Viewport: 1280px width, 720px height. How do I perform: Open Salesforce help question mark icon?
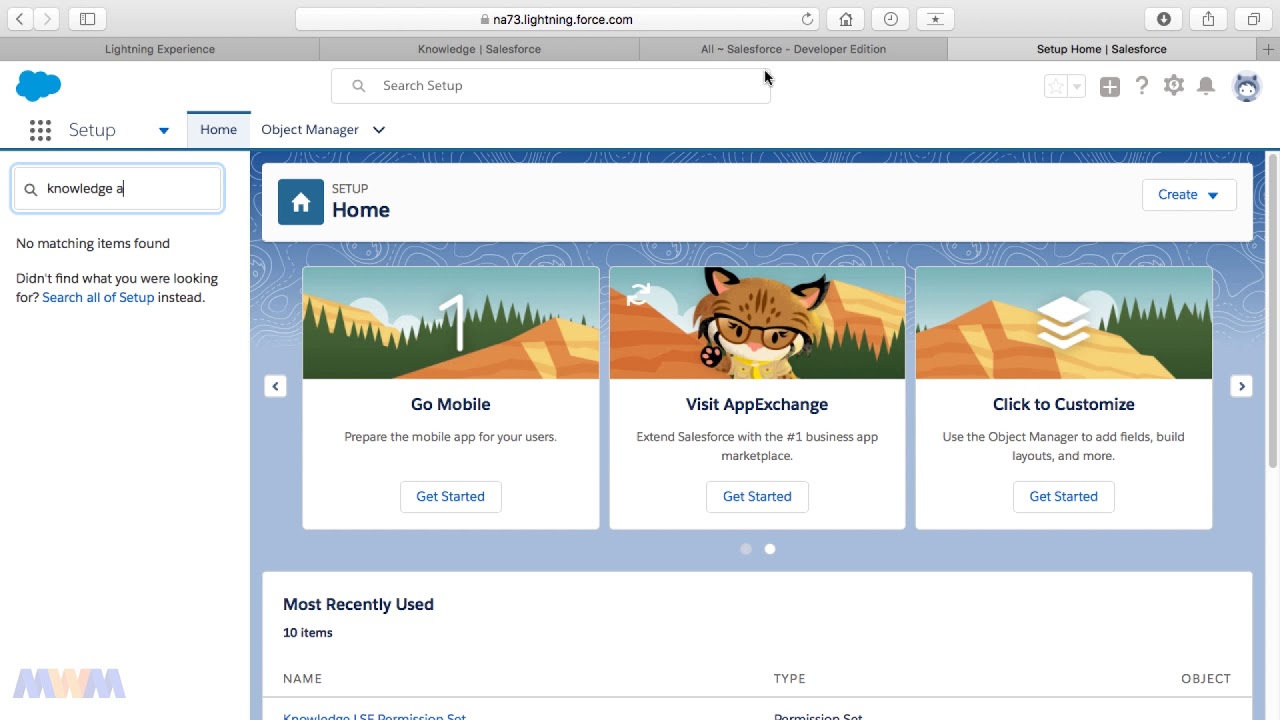[x=1142, y=86]
